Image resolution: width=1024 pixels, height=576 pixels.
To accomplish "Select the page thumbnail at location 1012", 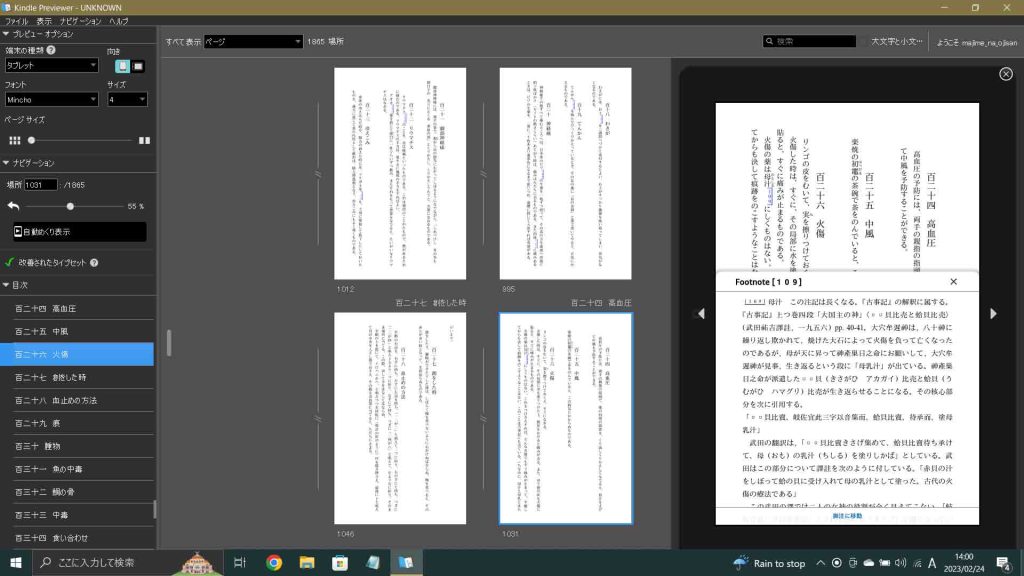I will pos(400,174).
